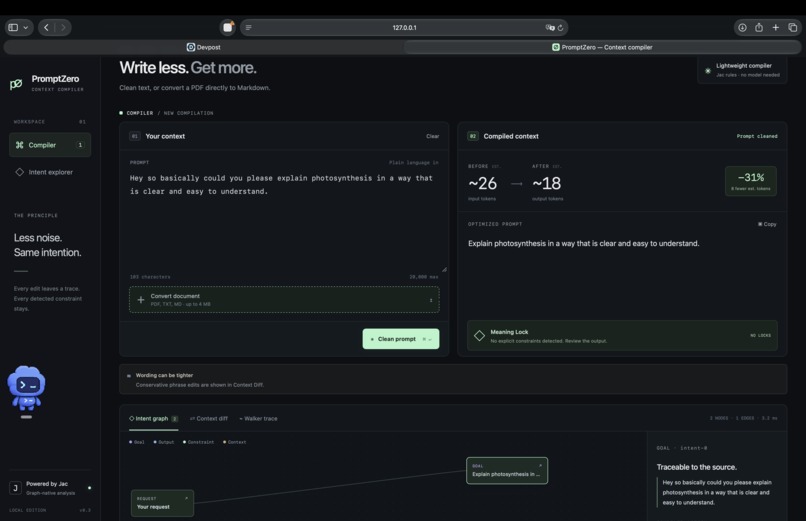Click the Constraint legend dot
This screenshot has width=806, height=521.
tap(184, 442)
